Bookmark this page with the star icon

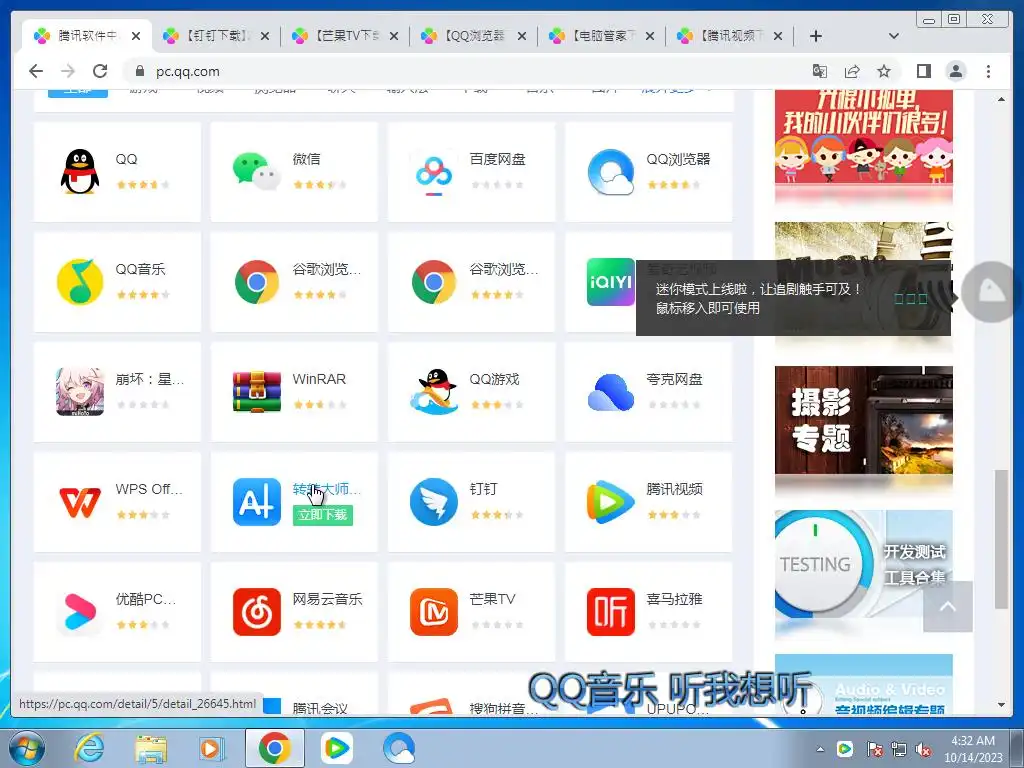(x=884, y=71)
